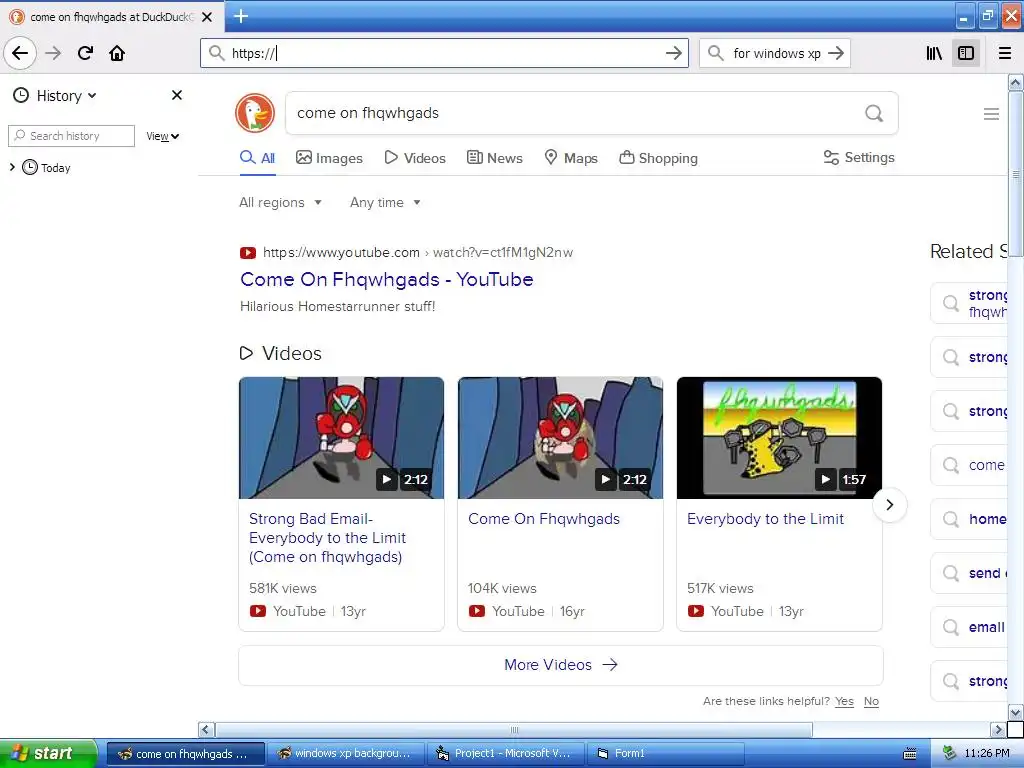Select the 'email' related search suggestion
The height and width of the screenshot is (768, 1024).
click(969, 628)
